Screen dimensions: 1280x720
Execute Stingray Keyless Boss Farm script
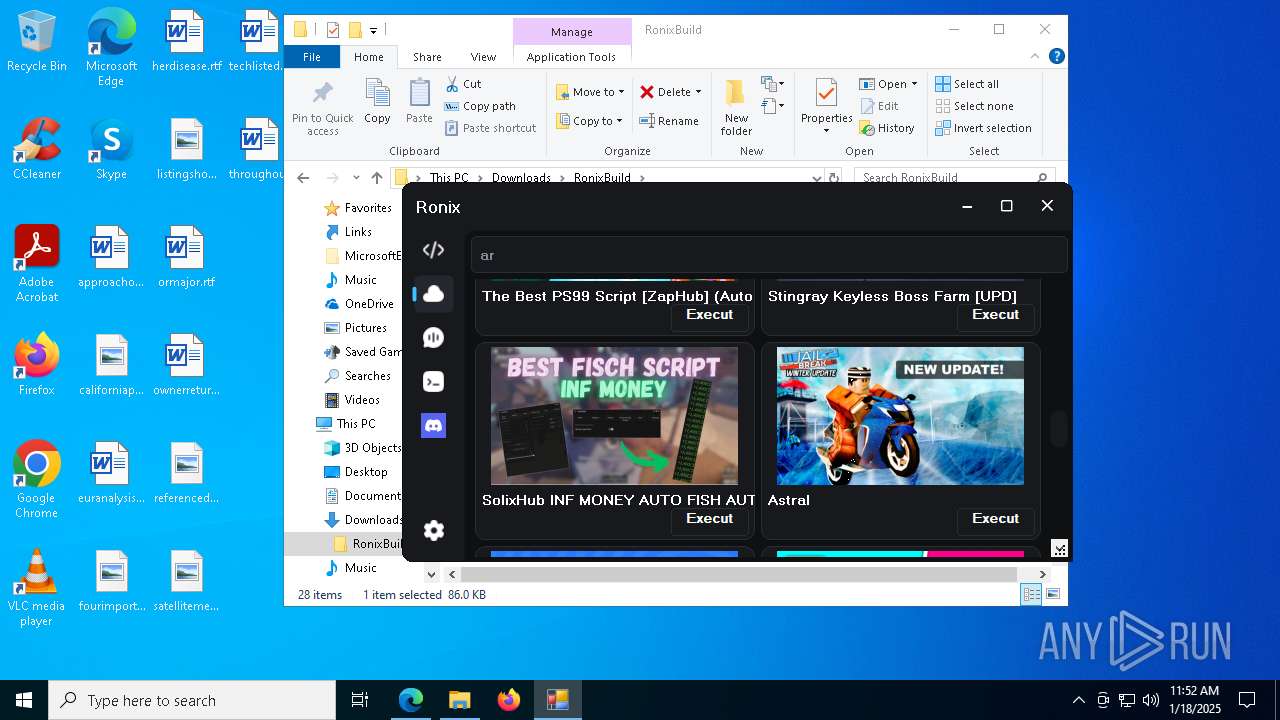[995, 315]
